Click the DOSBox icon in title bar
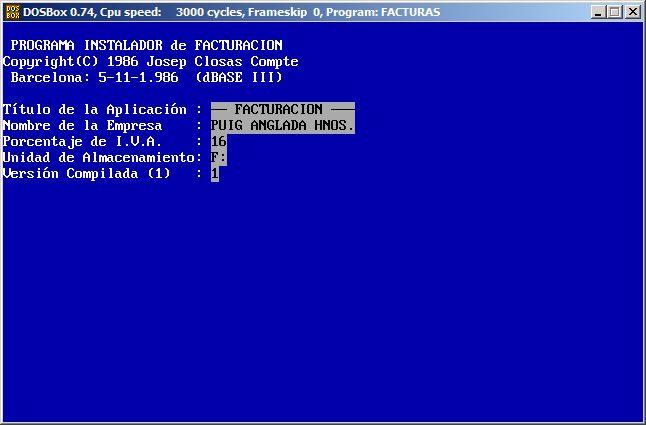Screen dimensions: 646x425 point(13,12)
